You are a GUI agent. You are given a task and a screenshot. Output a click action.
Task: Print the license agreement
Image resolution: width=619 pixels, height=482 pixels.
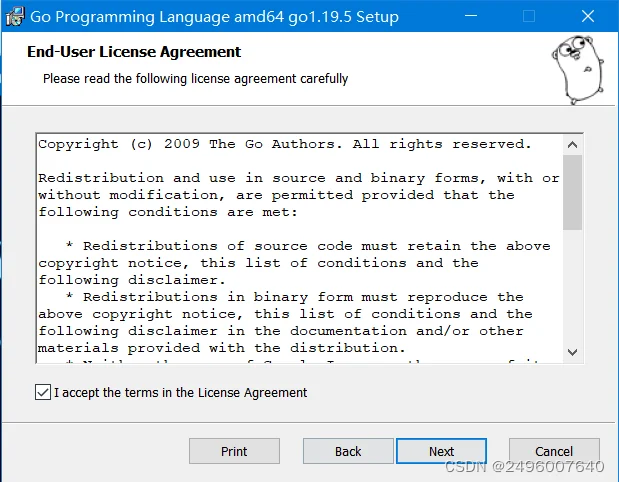click(234, 451)
